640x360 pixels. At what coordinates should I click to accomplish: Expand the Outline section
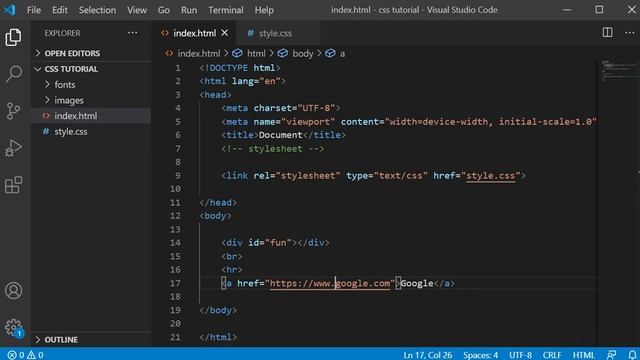pyautogui.click(x=91, y=340)
